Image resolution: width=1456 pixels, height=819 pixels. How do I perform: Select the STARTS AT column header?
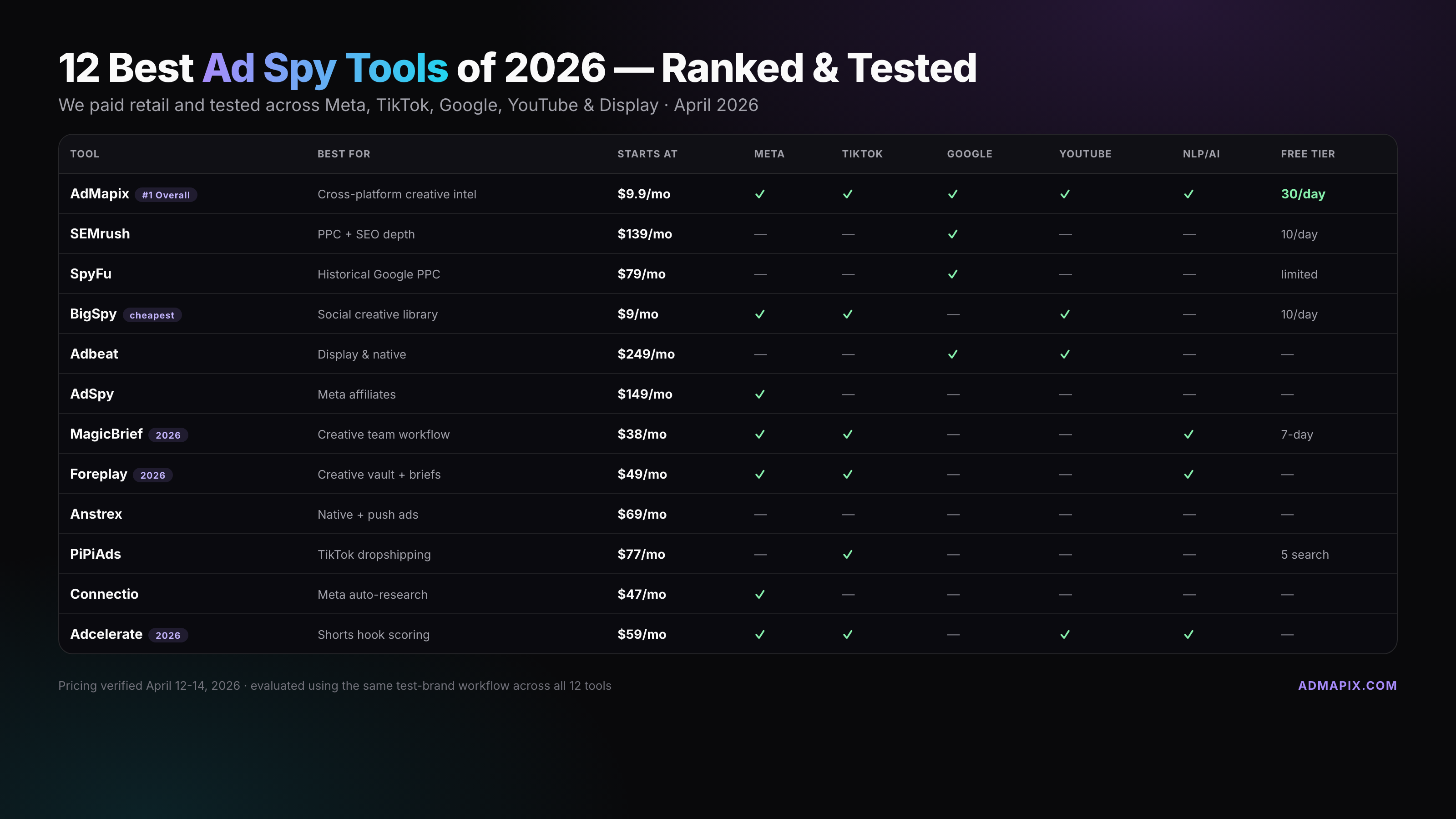pyautogui.click(x=647, y=154)
